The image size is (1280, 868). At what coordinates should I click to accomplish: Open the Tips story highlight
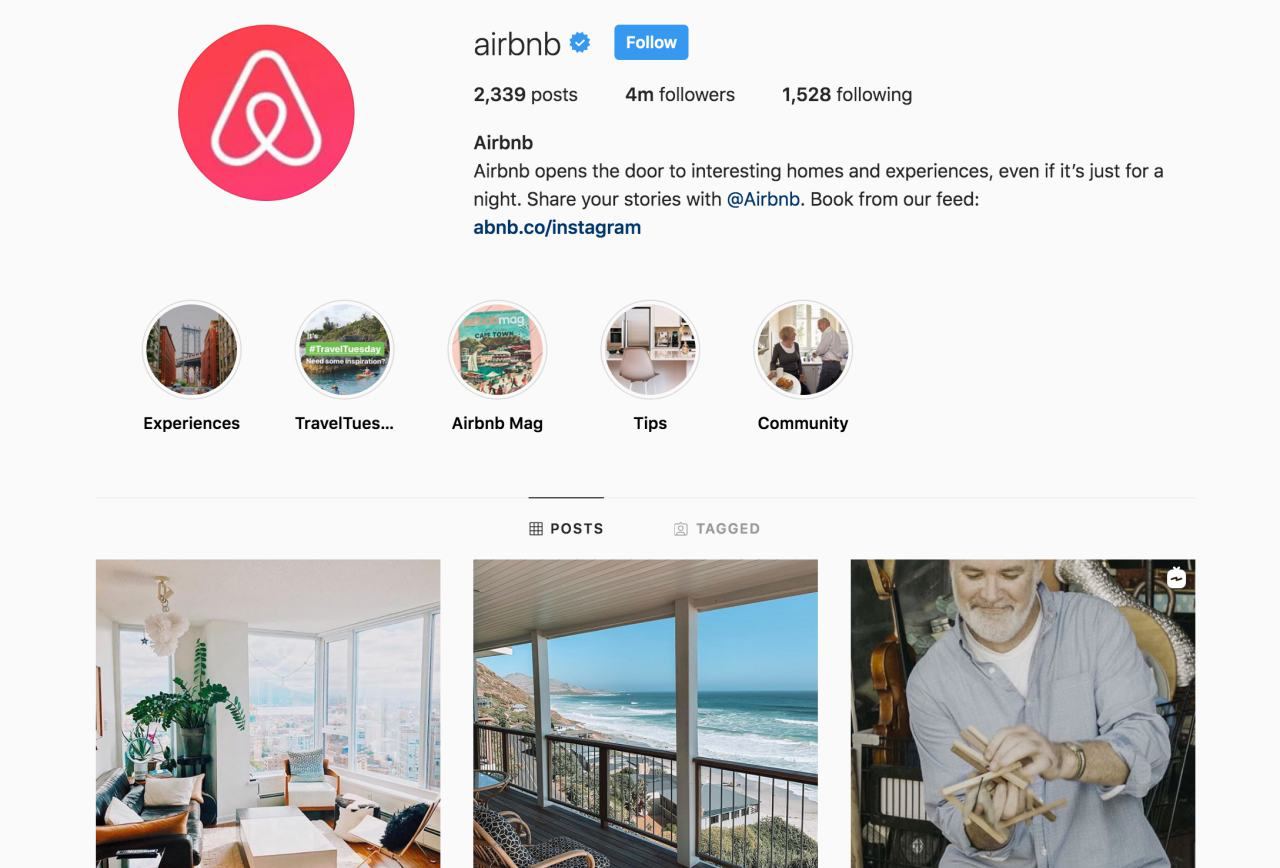click(x=650, y=350)
